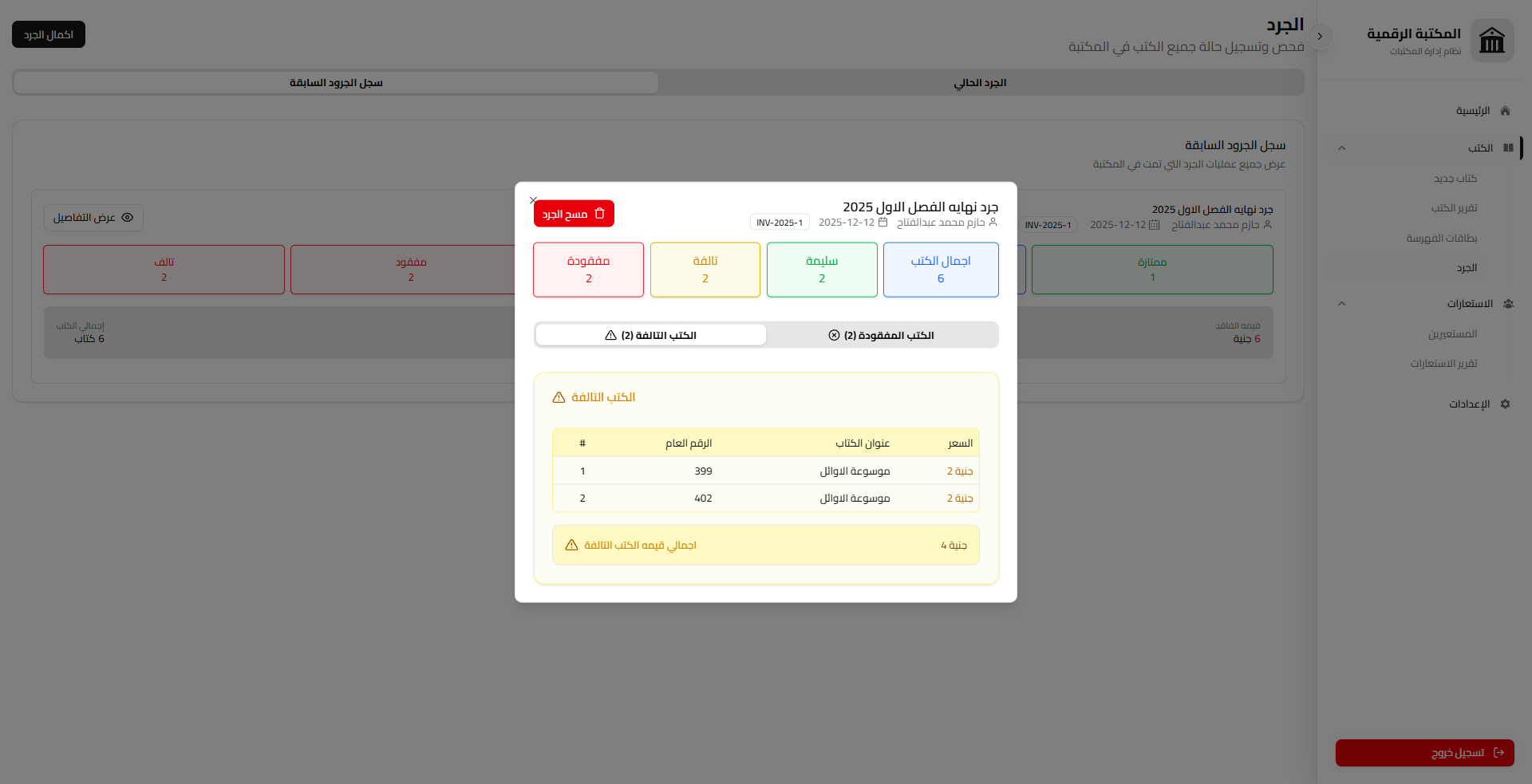Click the calendar icon in dialog header

tap(882, 223)
